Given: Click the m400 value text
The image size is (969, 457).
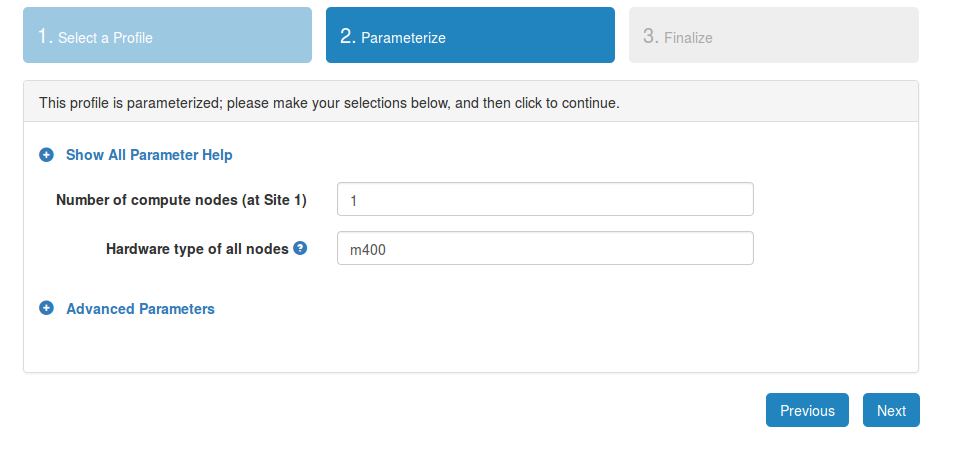Looking at the screenshot, I should coord(368,250).
